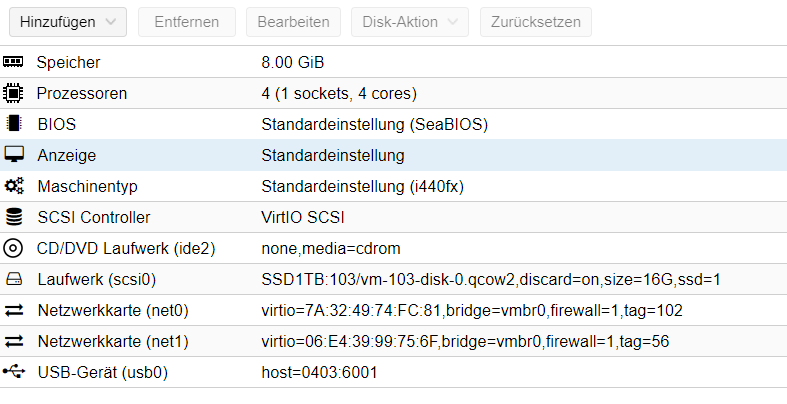Click the disc icon for CD/DVD Laufwerk

click(13, 248)
